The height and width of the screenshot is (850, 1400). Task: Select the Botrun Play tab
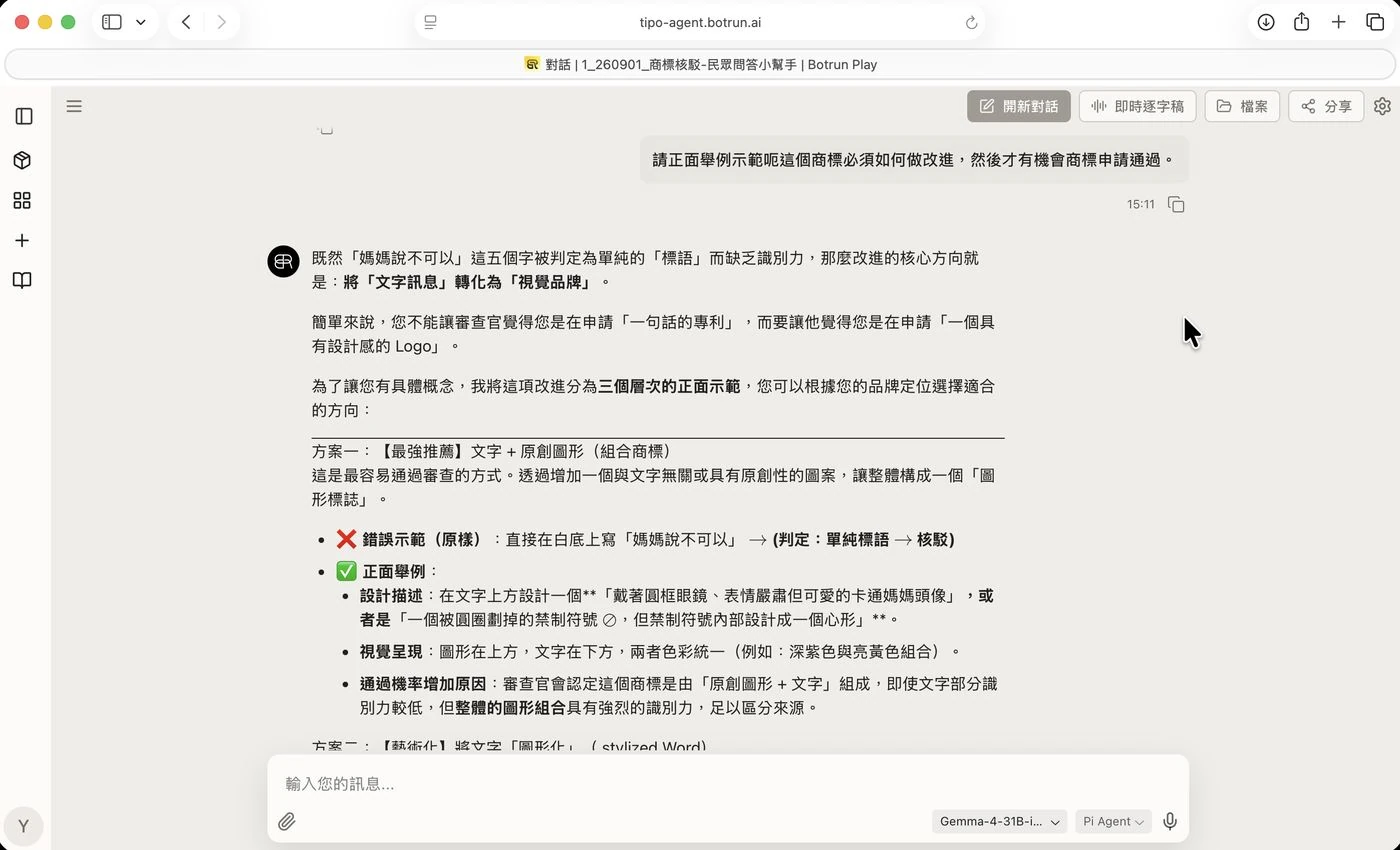tap(700, 64)
